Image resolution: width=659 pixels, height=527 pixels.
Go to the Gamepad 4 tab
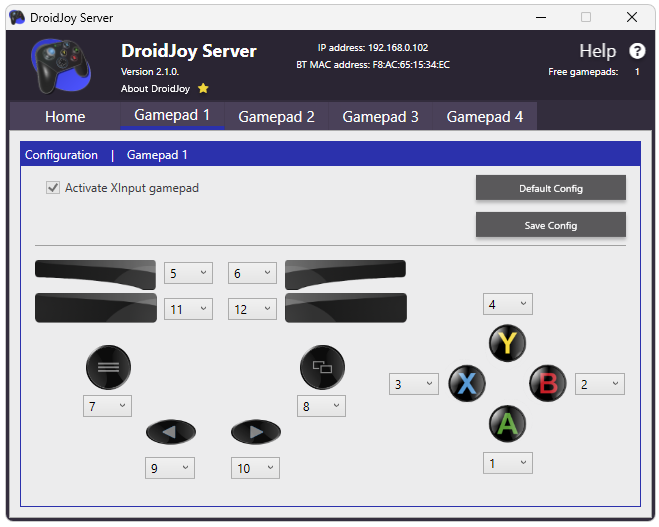pyautogui.click(x=485, y=116)
